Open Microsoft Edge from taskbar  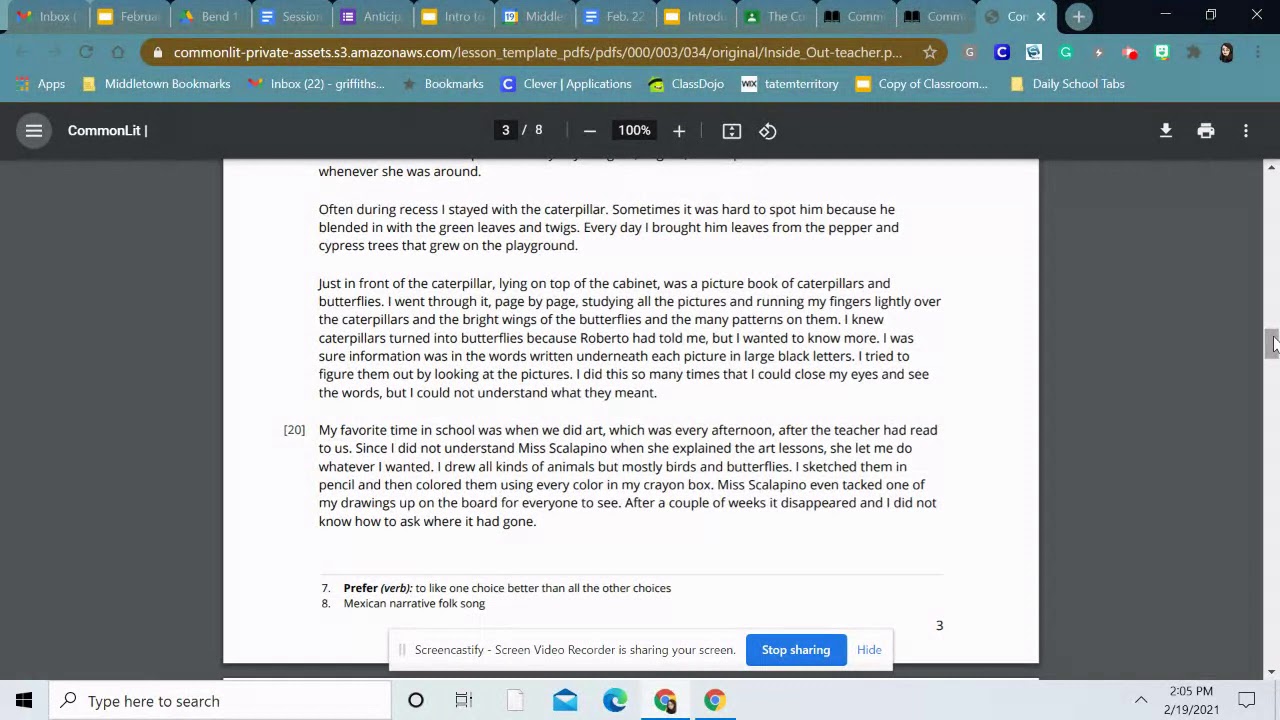point(615,701)
